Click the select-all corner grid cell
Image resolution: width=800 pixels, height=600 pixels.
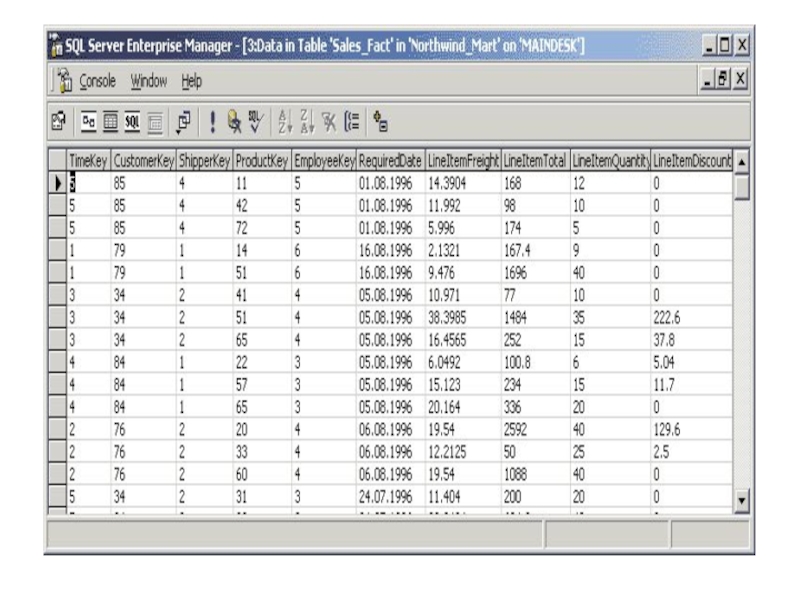(57, 161)
